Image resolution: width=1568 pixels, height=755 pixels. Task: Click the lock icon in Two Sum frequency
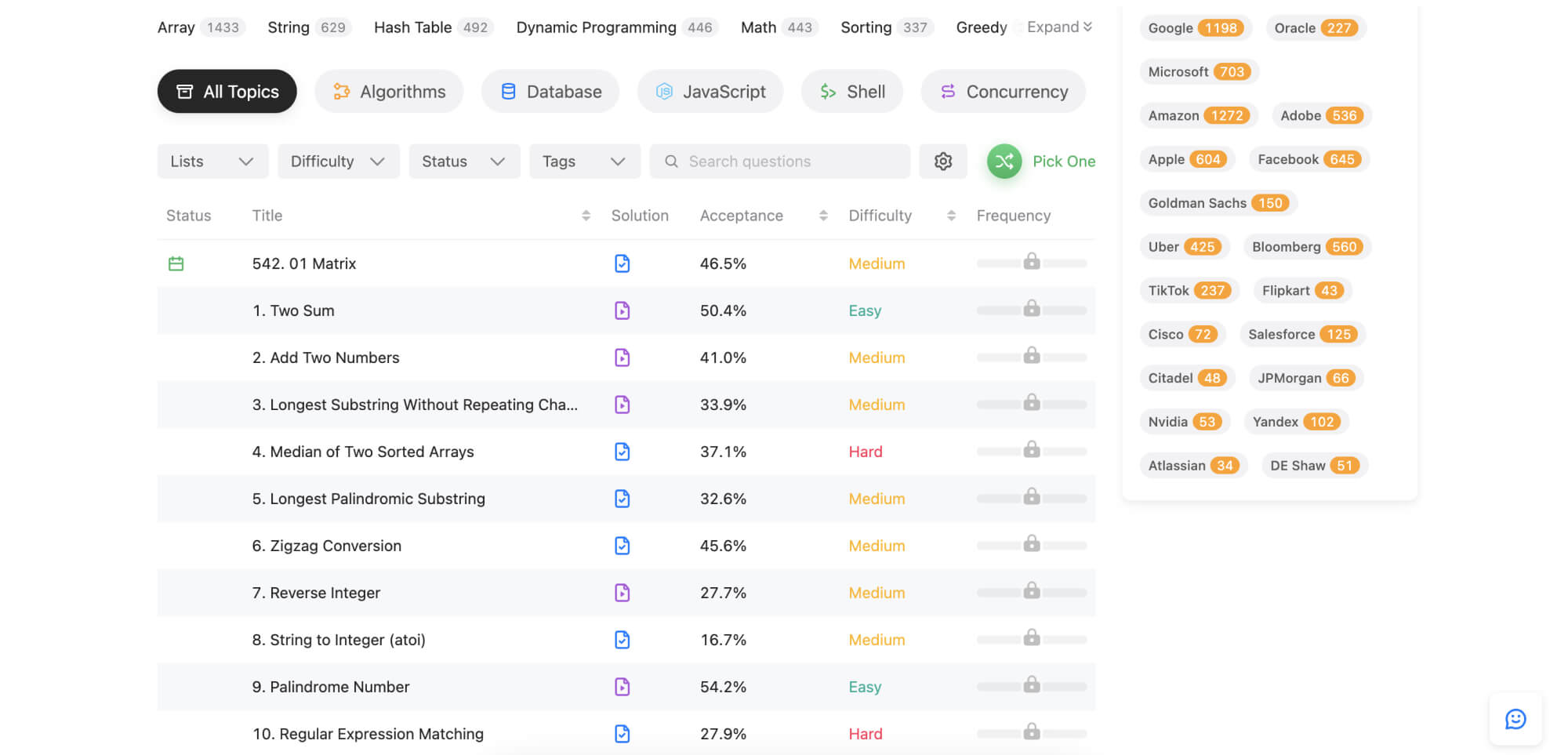(1032, 309)
